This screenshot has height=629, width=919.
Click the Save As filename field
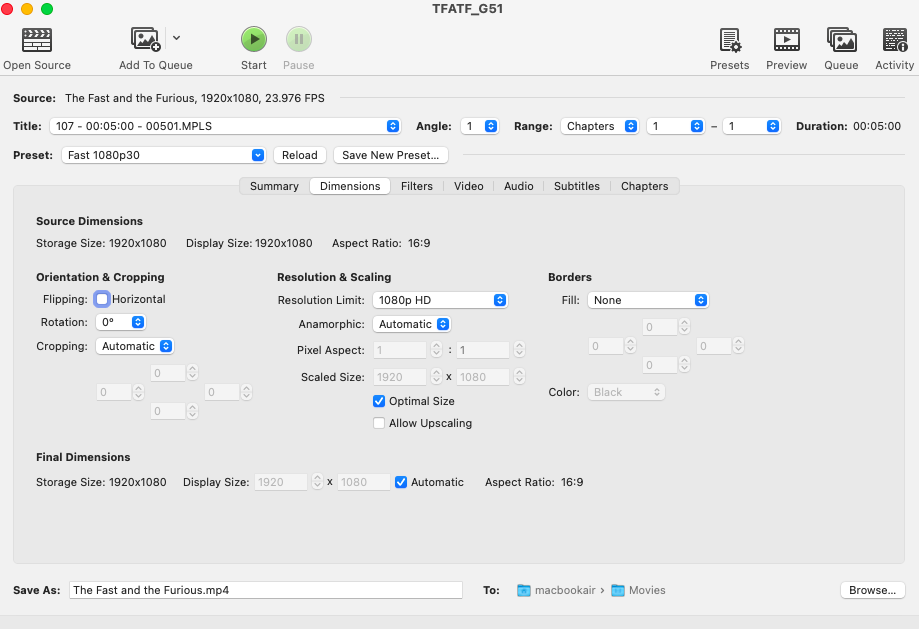click(x=265, y=590)
